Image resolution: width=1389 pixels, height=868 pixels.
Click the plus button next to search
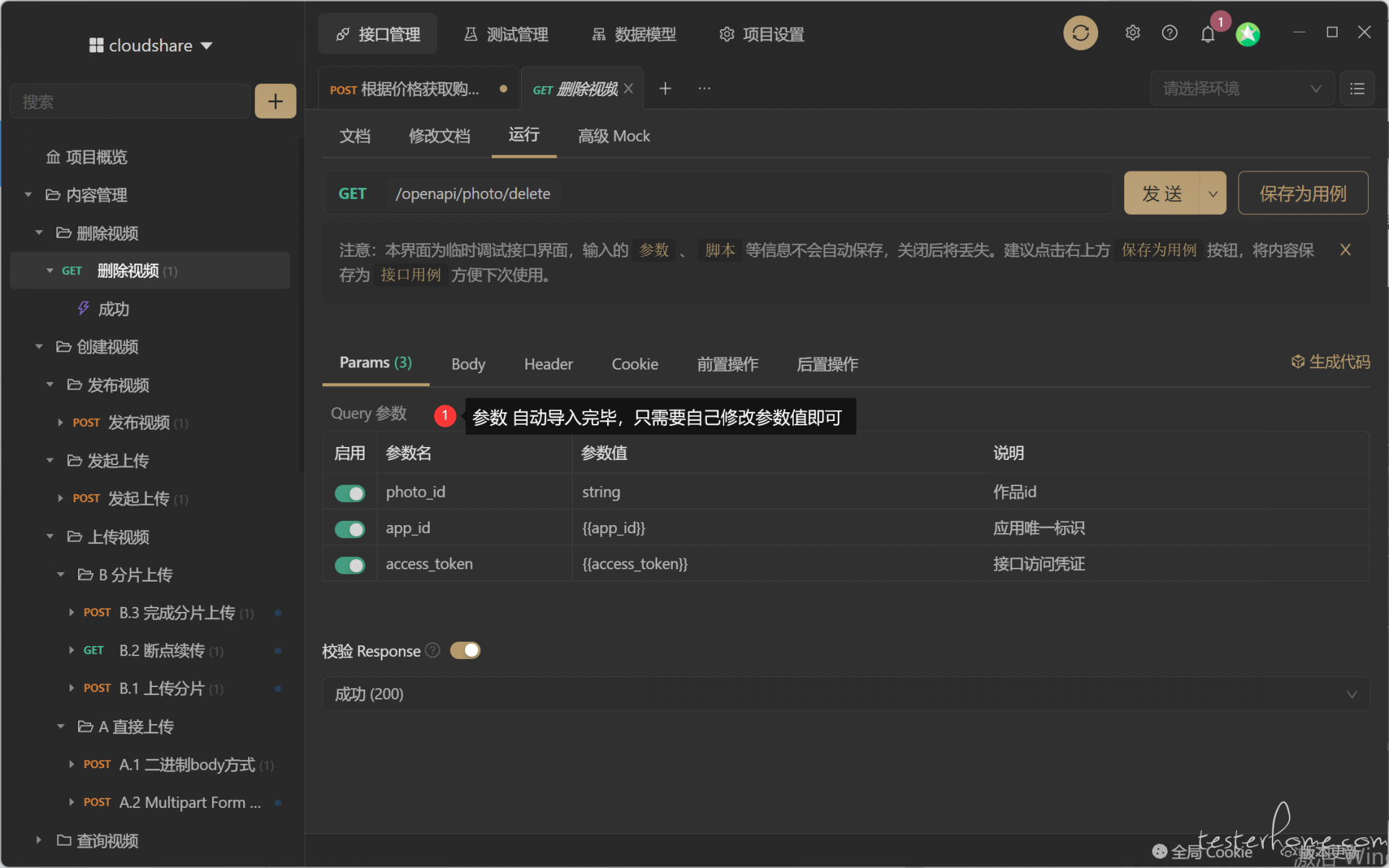[x=275, y=101]
